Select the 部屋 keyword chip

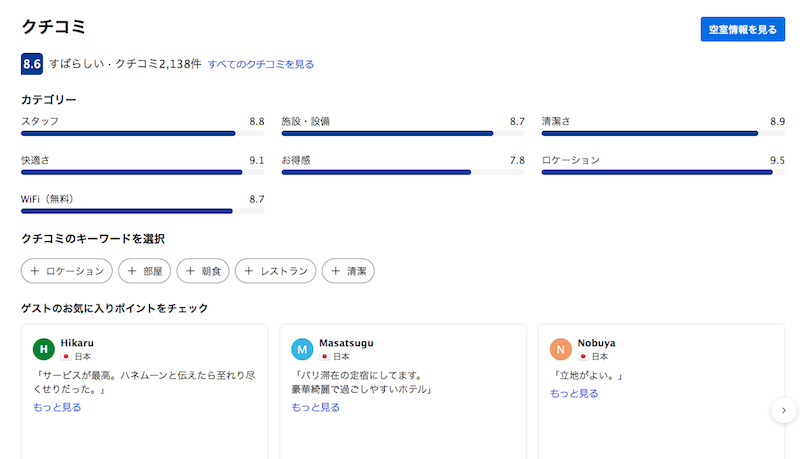[144, 271]
